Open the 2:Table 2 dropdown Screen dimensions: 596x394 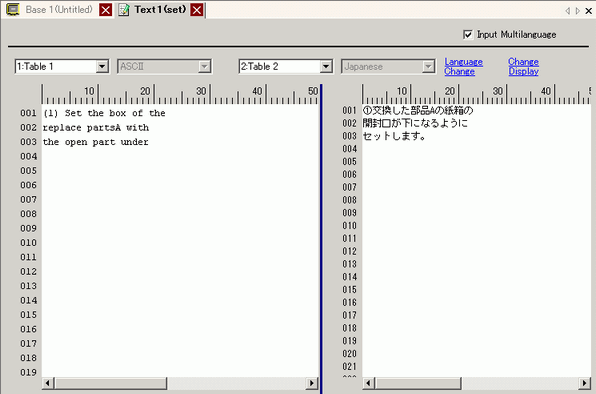tap(326, 66)
